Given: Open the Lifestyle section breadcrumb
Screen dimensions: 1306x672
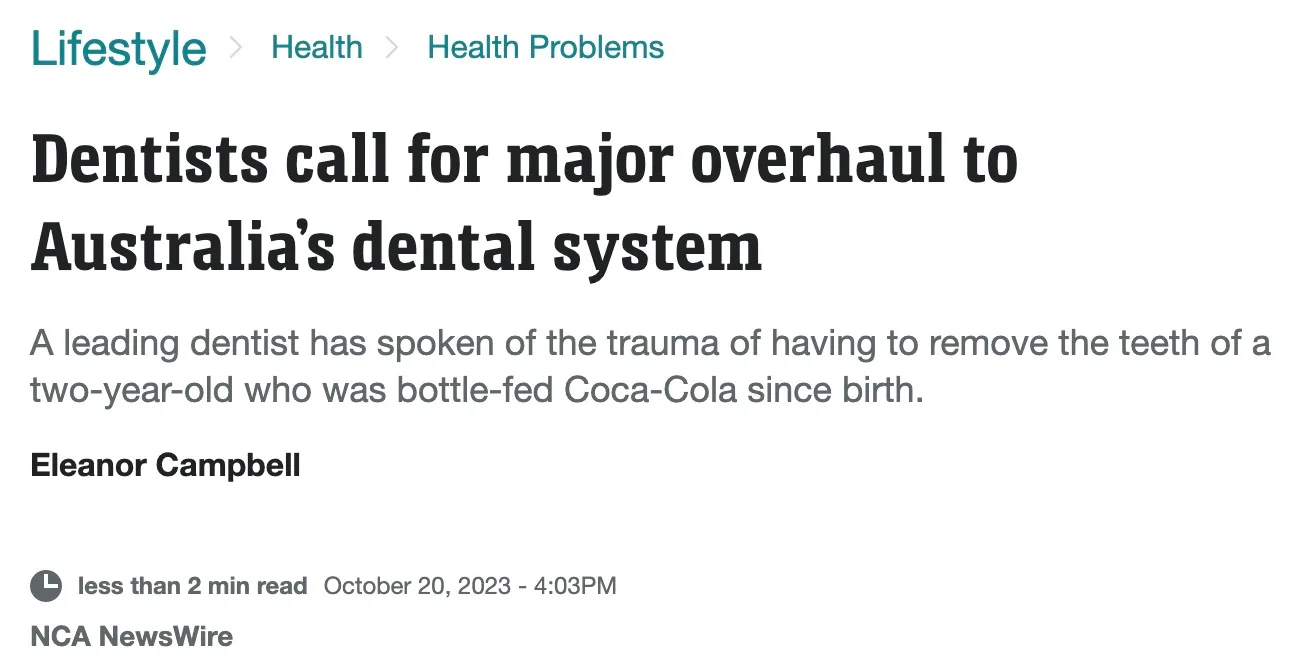Looking at the screenshot, I should 118,49.
